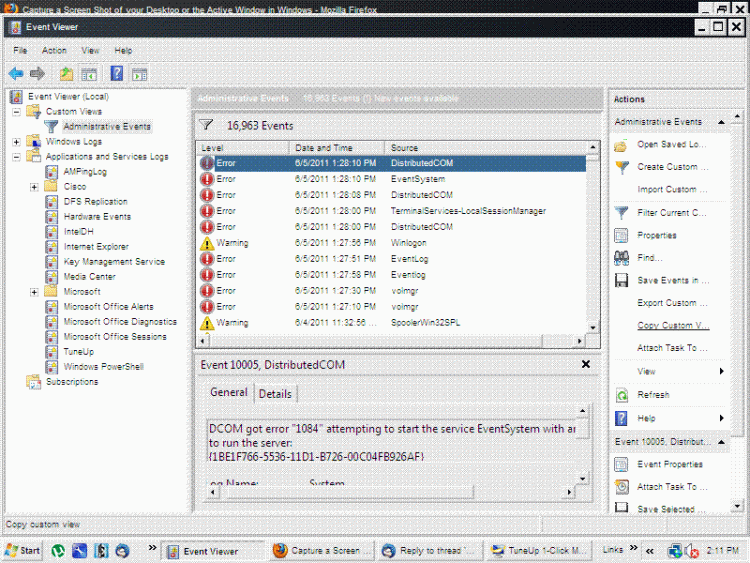Open the Help submenu arrow in Actions
This screenshot has width=750, height=563.
click(x=721, y=418)
